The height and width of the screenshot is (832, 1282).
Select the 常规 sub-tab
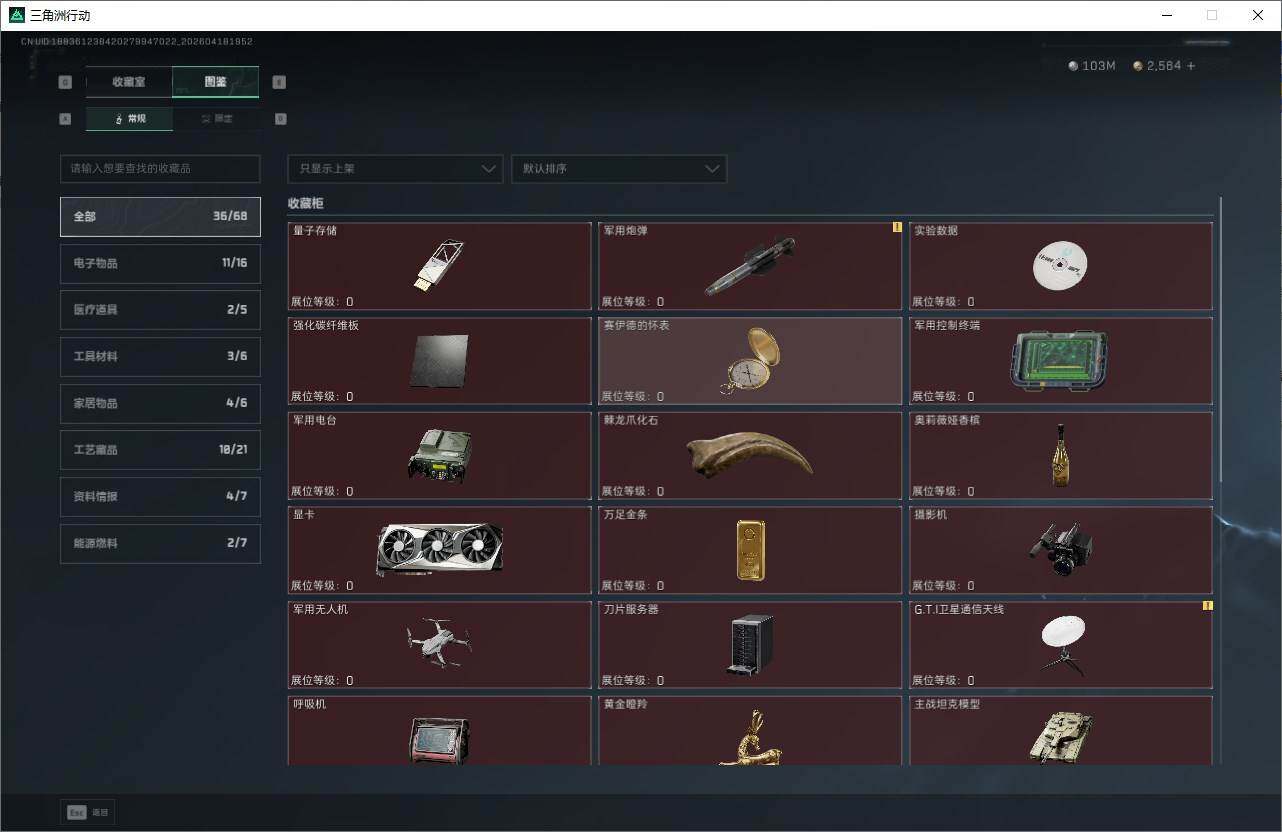130,119
